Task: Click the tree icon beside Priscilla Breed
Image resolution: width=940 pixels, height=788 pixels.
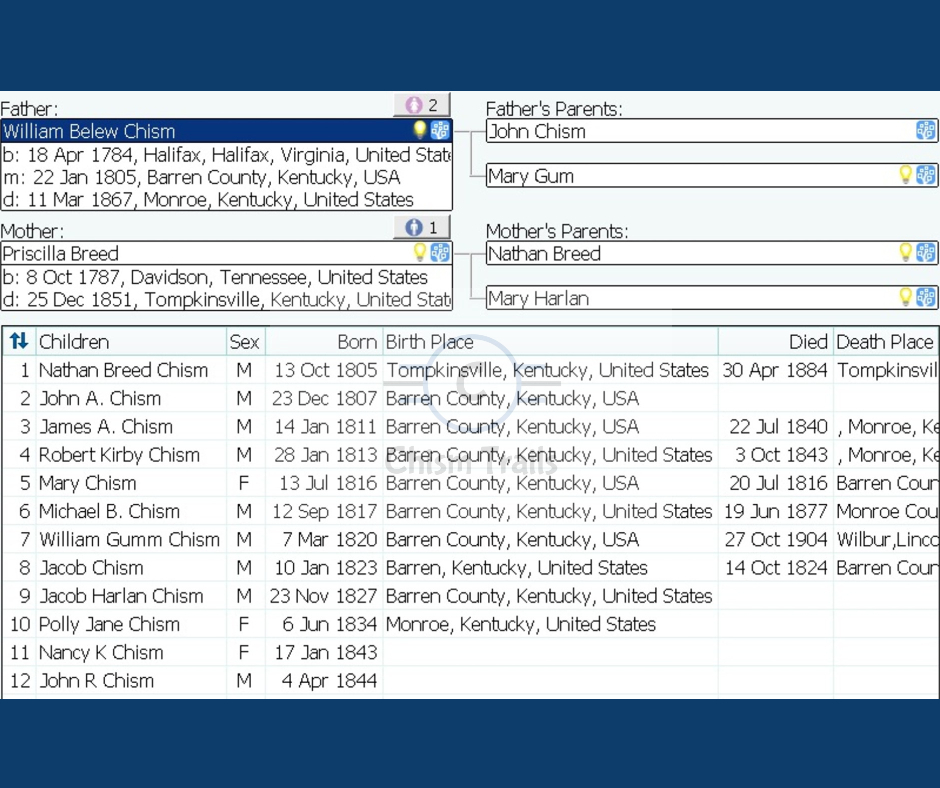Action: [x=439, y=252]
